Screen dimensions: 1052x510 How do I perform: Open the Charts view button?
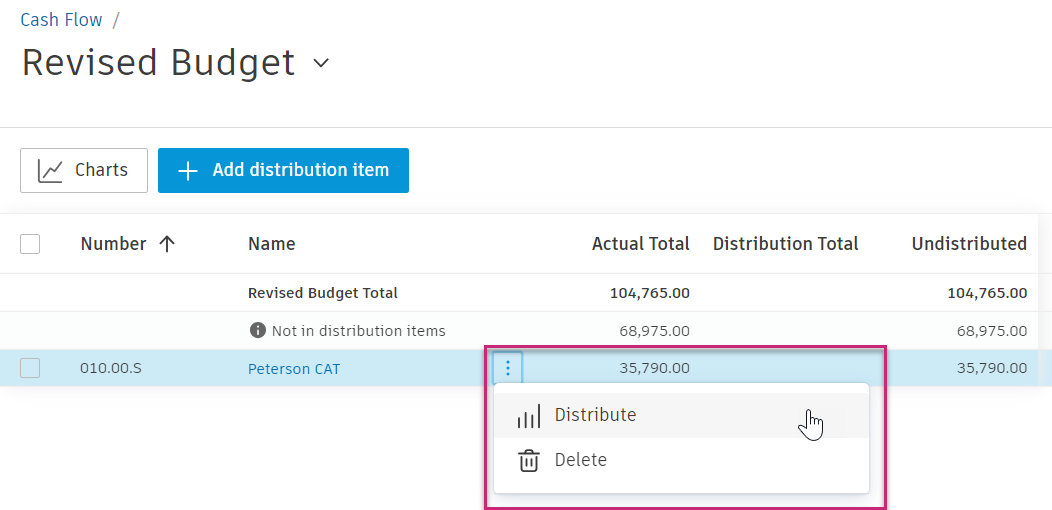tap(84, 171)
